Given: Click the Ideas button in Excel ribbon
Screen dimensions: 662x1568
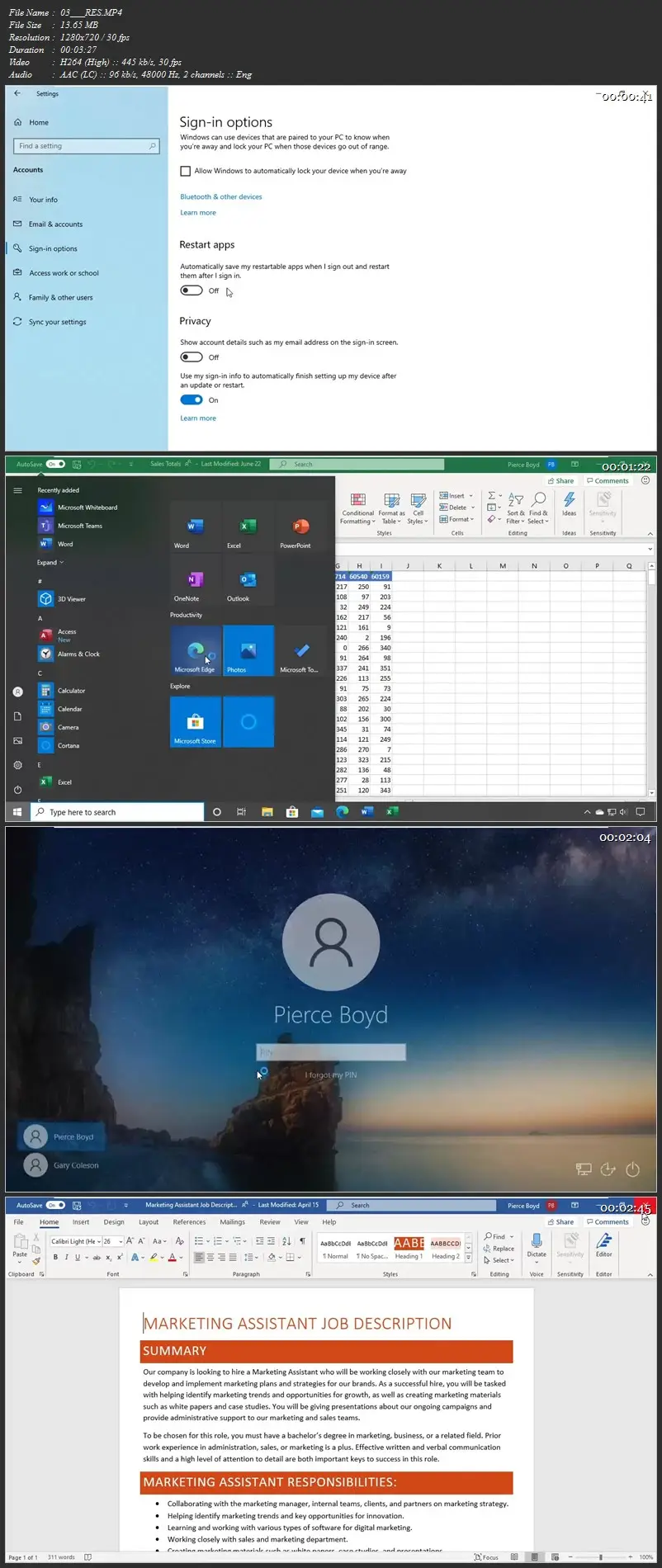Looking at the screenshot, I should [569, 504].
